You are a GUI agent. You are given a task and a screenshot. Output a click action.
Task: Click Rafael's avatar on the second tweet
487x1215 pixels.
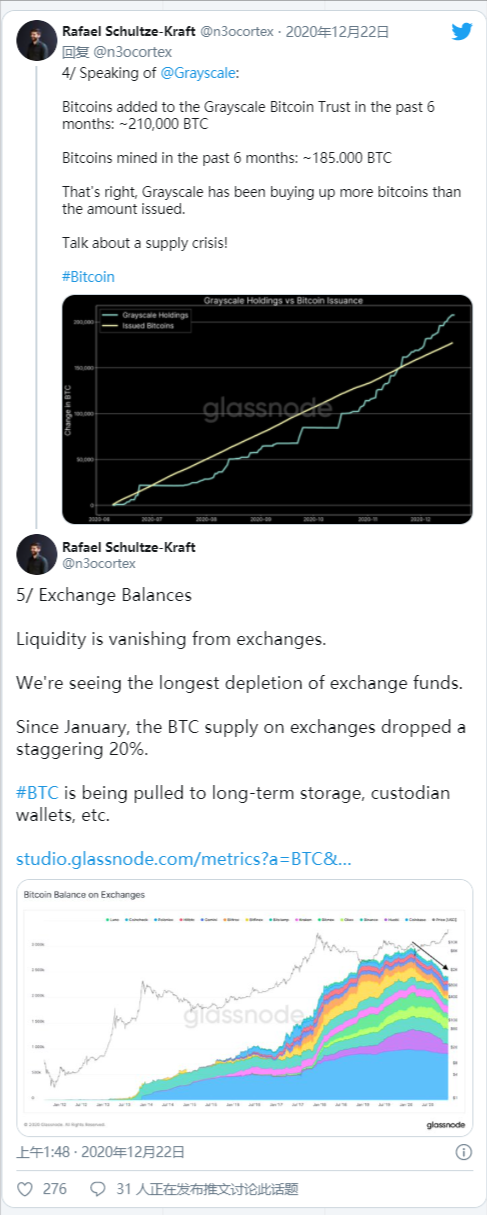pos(37,555)
